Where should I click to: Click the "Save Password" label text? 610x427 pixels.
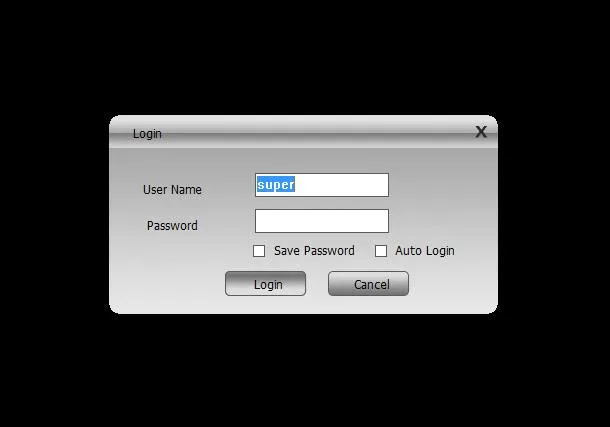[314, 251]
